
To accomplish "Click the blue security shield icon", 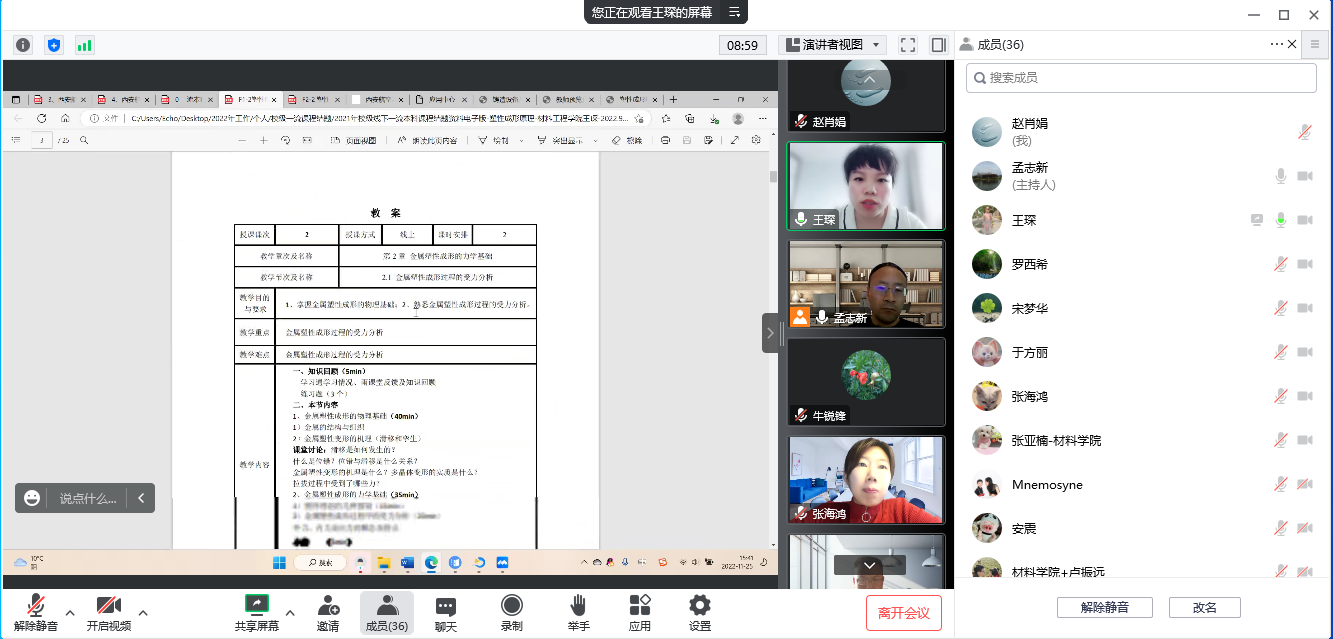I will pos(54,45).
